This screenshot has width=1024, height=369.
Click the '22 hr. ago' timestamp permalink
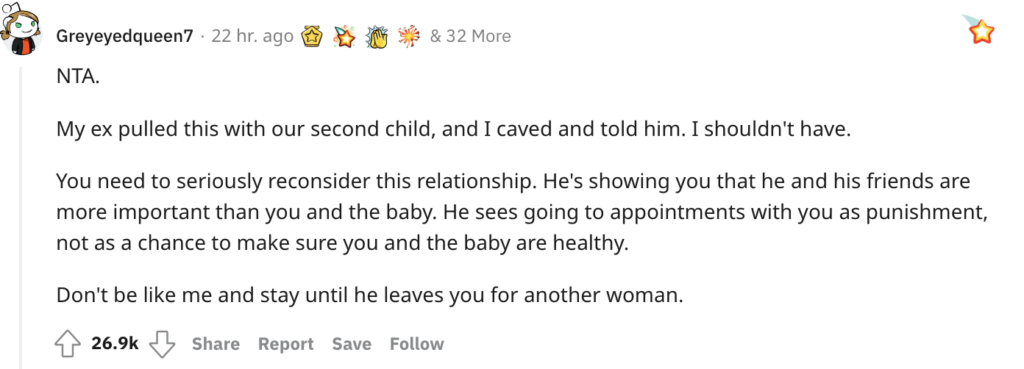[252, 36]
